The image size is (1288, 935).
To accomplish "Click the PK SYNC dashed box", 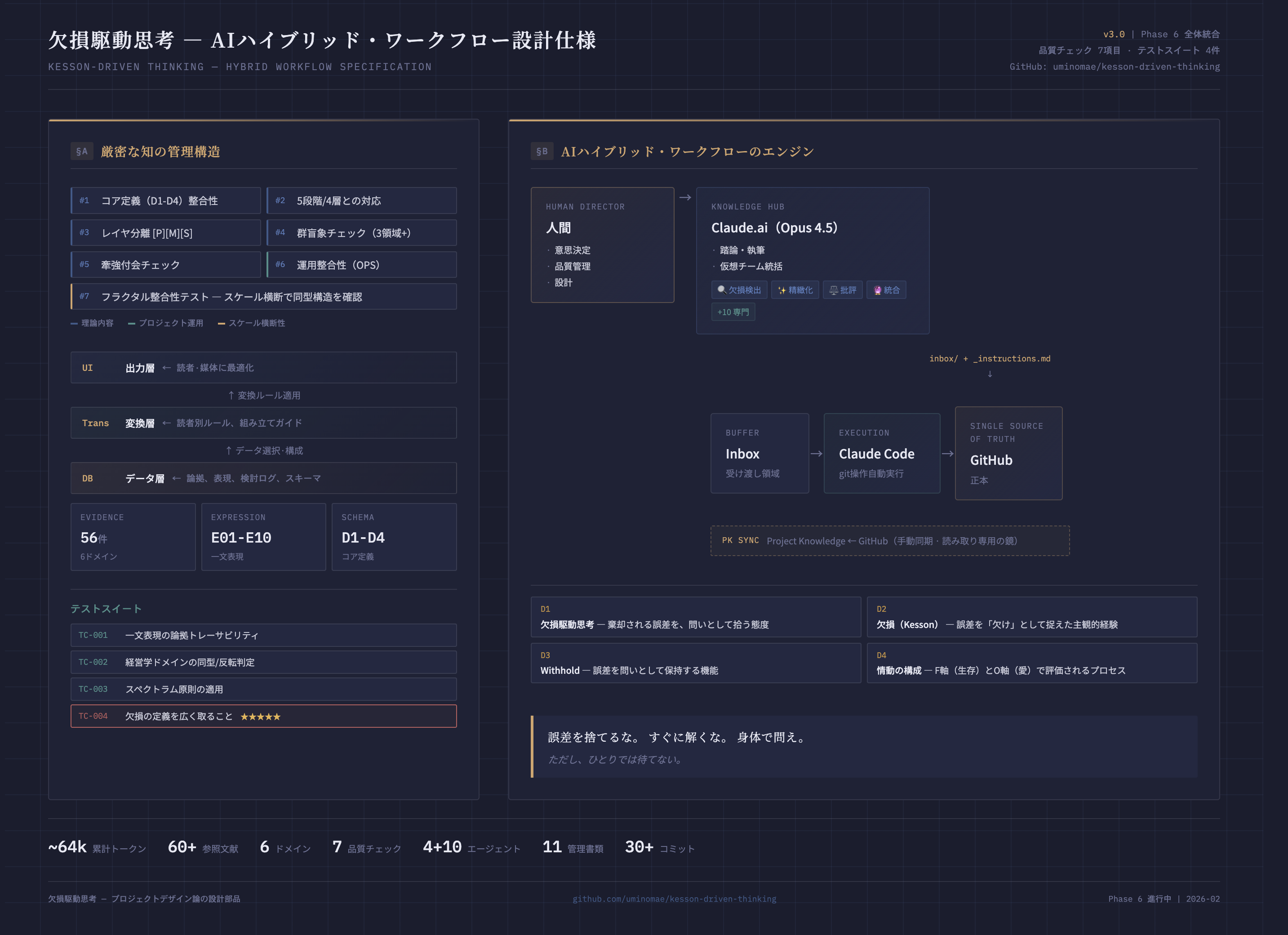I will (x=889, y=540).
